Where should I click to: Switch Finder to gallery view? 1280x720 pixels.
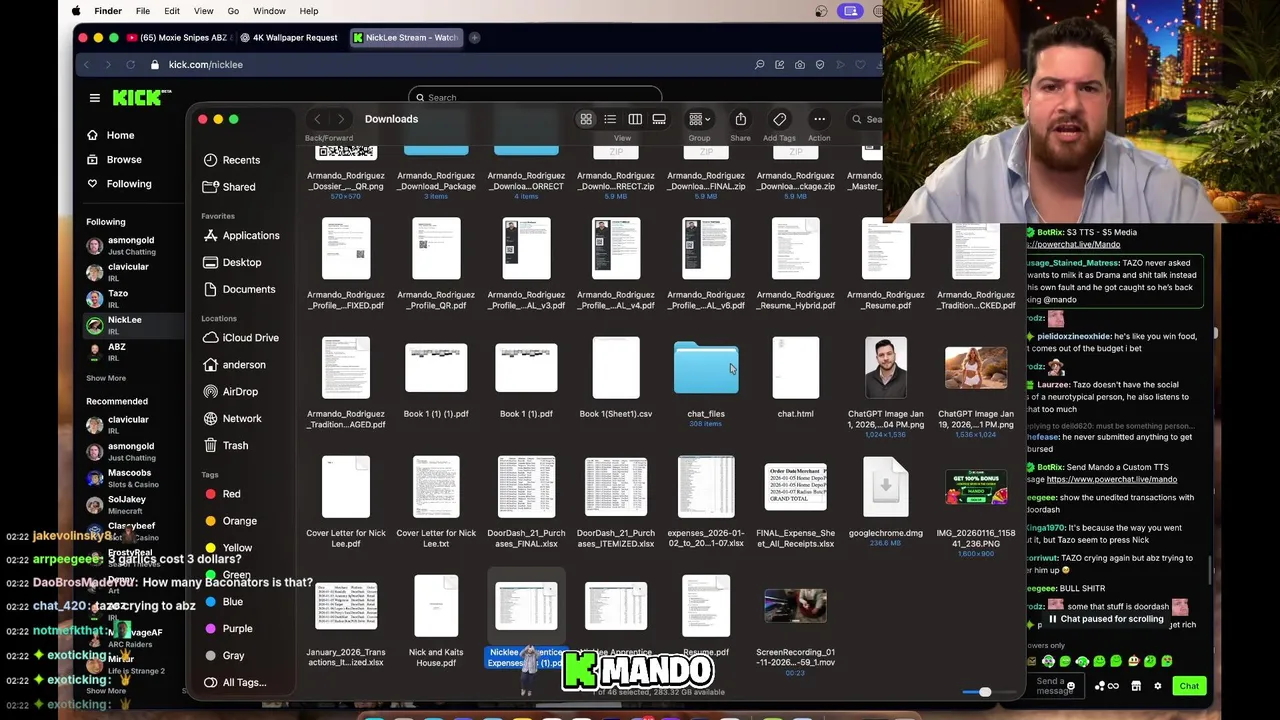tap(659, 119)
